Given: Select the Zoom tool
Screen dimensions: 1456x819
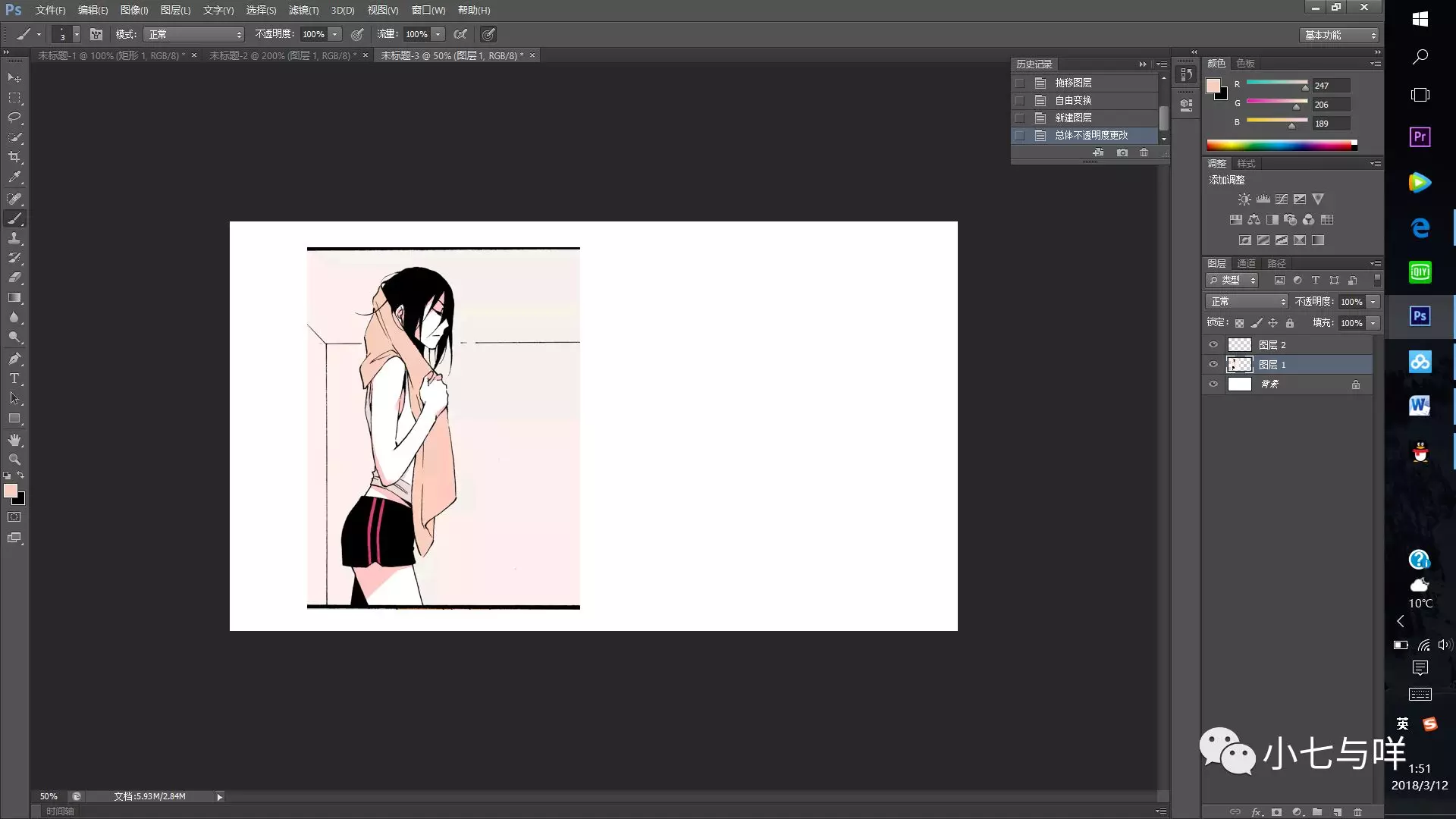Looking at the screenshot, I should tap(14, 460).
